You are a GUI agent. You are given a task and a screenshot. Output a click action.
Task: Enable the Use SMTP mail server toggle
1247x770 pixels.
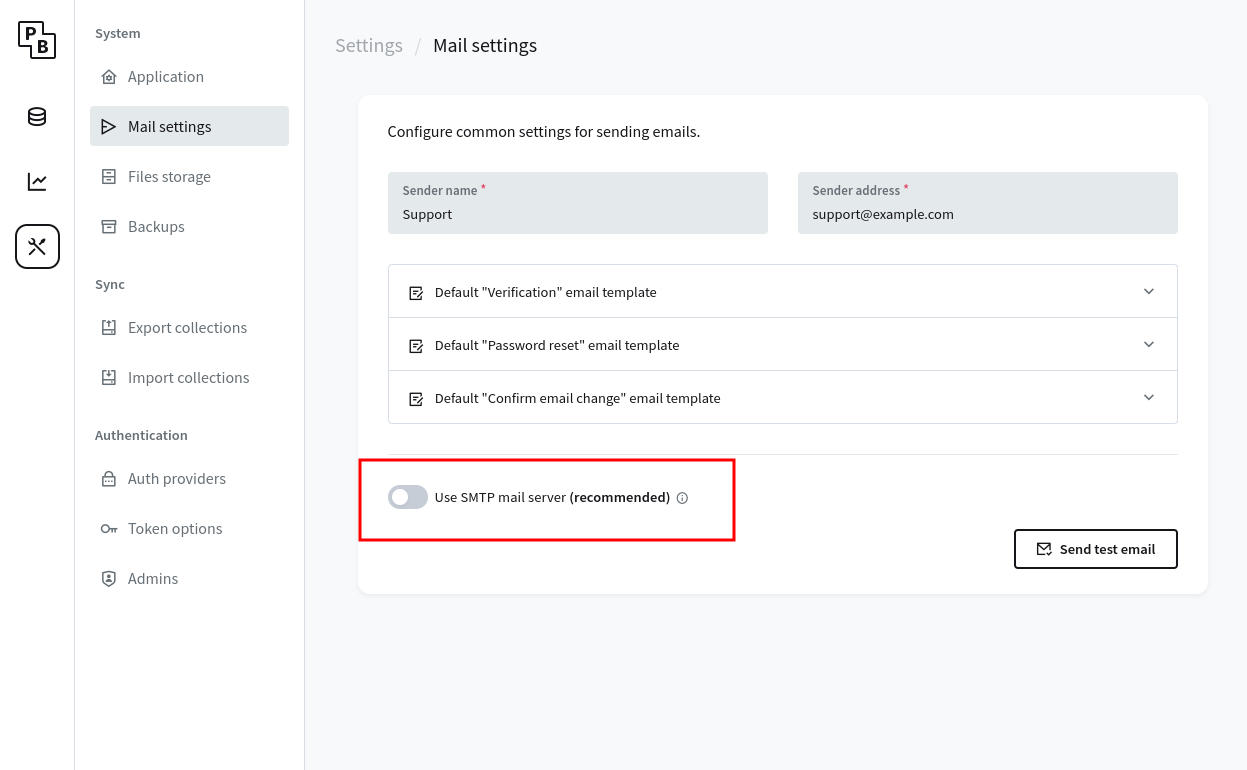(408, 497)
